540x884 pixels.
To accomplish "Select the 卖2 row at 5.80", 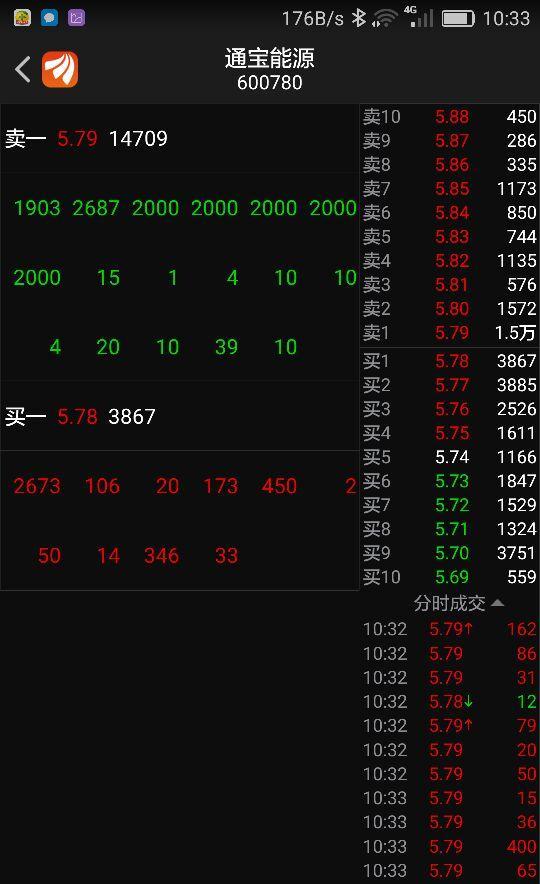I will [x=449, y=309].
